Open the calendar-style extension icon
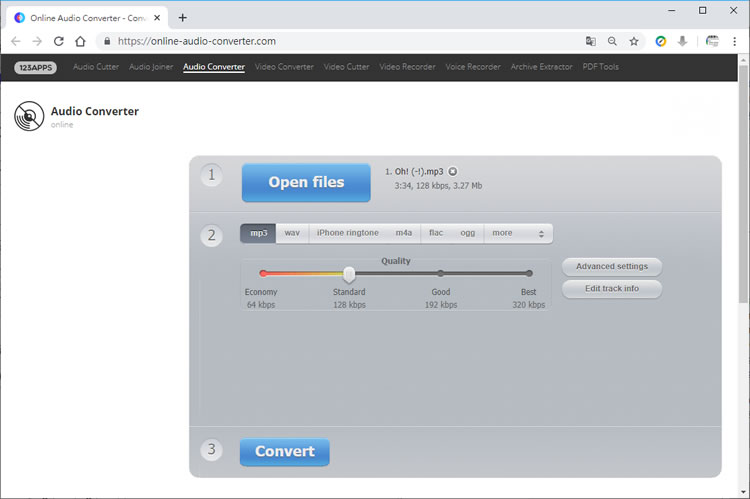The width and height of the screenshot is (750, 499). tap(712, 41)
